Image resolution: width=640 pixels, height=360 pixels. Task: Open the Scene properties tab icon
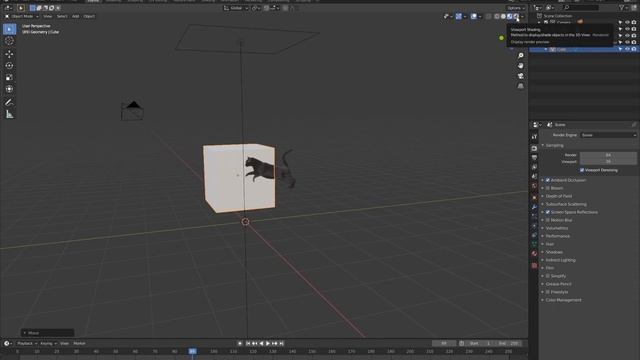coord(534,176)
